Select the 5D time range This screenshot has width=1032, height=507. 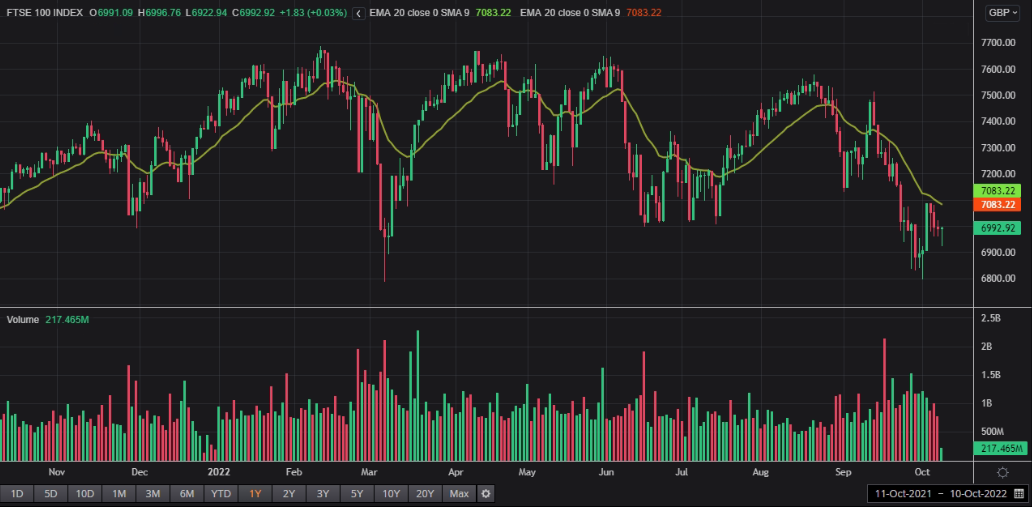51,493
